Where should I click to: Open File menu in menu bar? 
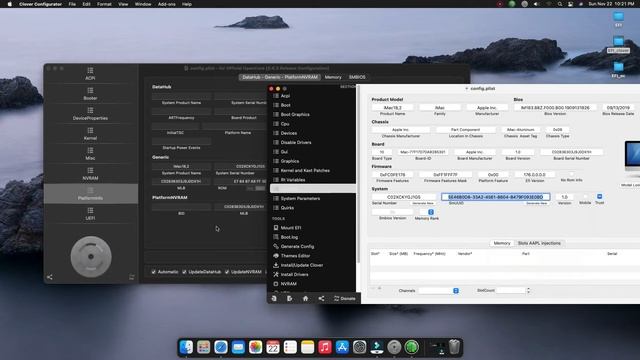[72, 4]
